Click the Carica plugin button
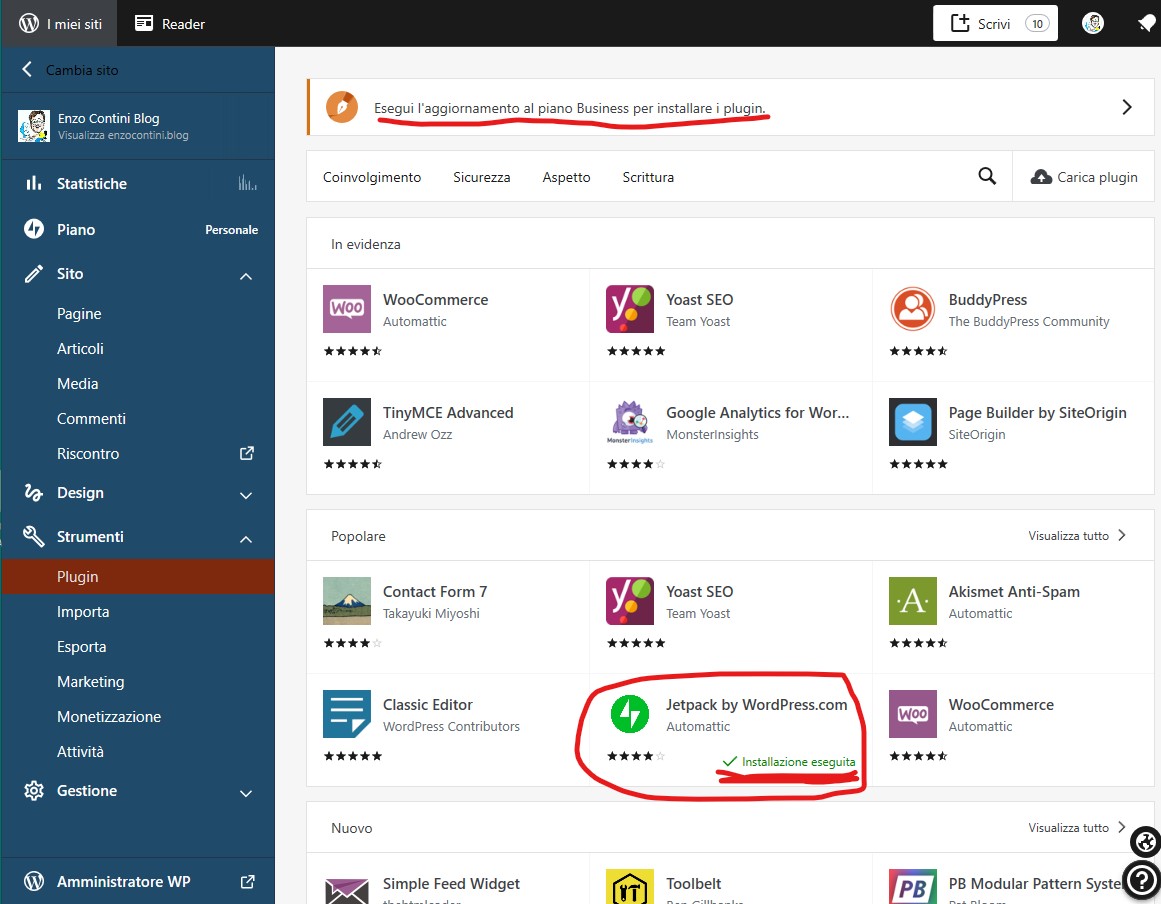This screenshot has height=904, width=1161. (1084, 177)
